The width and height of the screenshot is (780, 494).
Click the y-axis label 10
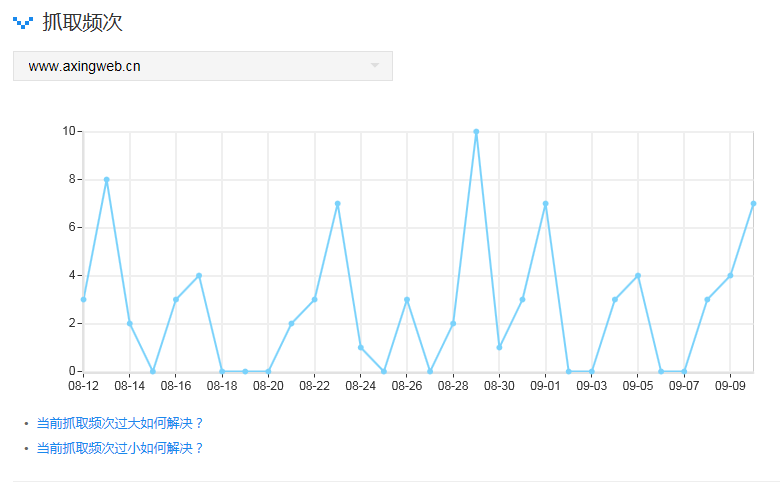(x=69, y=131)
